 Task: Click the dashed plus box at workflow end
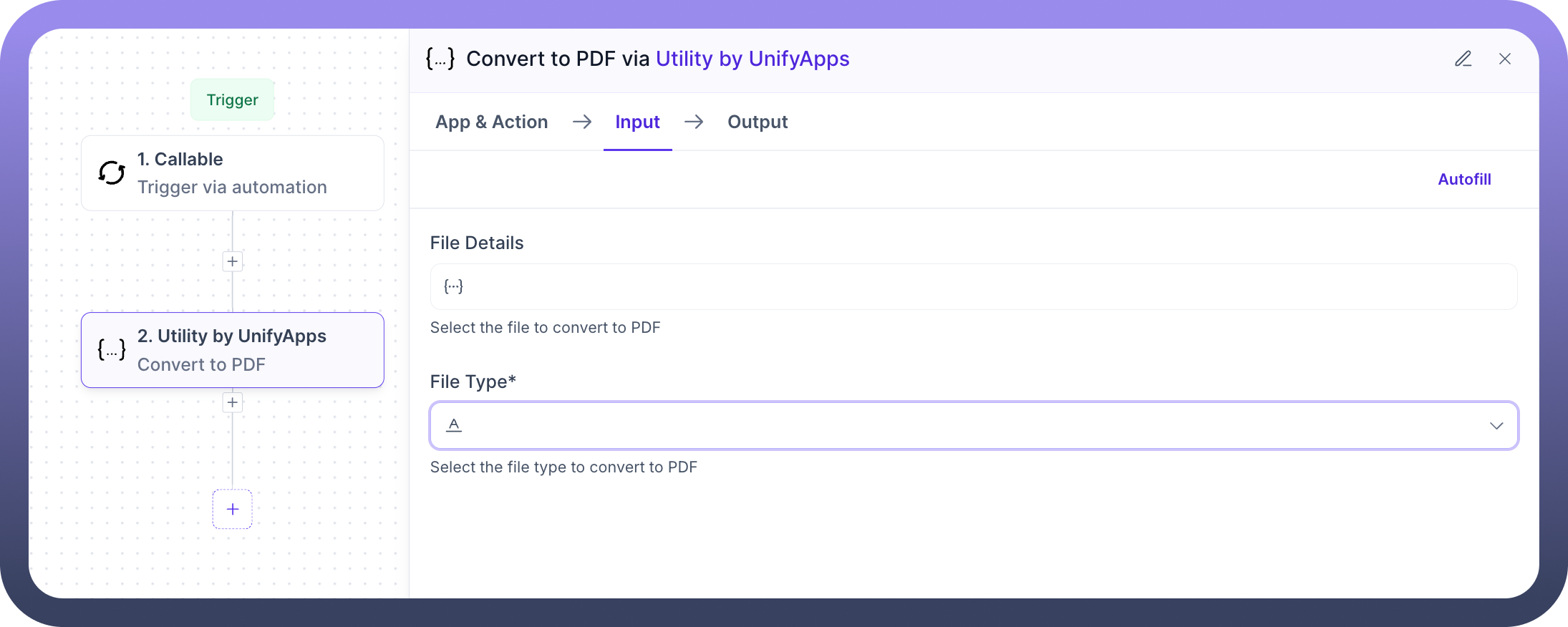click(x=232, y=509)
